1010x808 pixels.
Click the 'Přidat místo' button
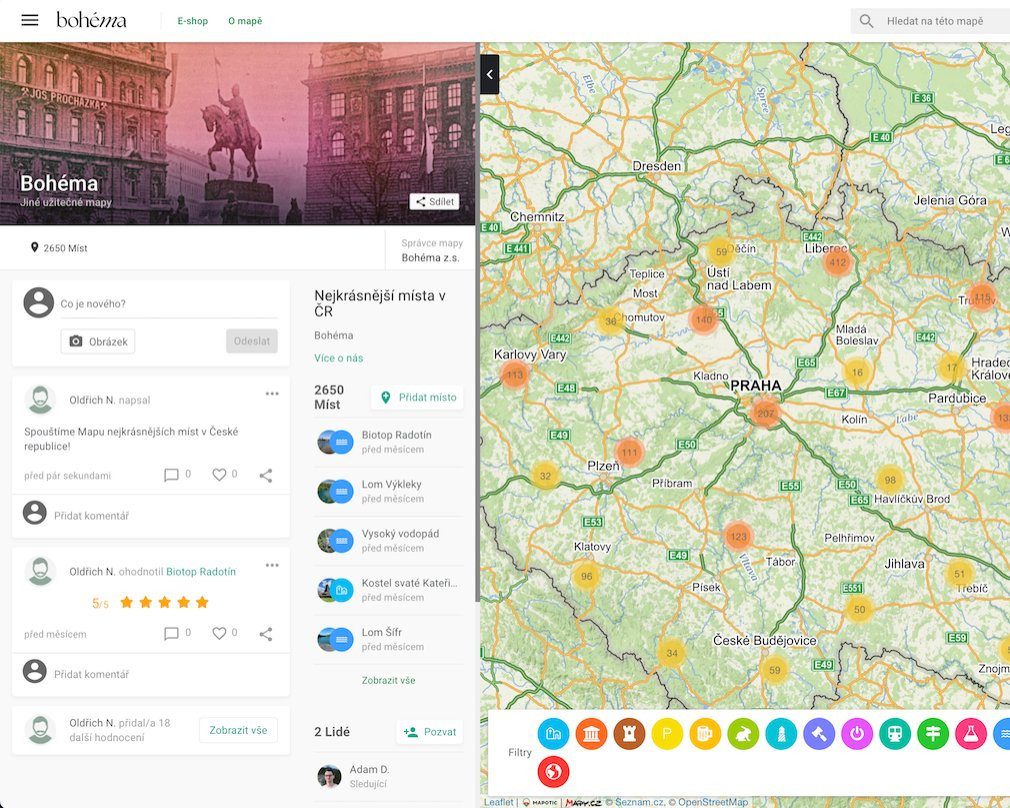418,397
